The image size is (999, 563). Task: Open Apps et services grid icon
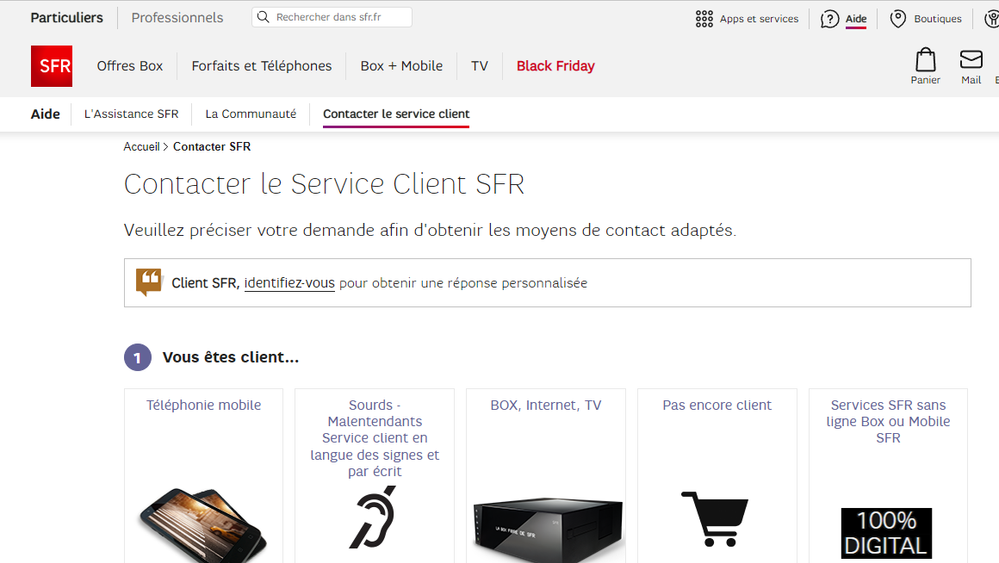pyautogui.click(x=704, y=19)
